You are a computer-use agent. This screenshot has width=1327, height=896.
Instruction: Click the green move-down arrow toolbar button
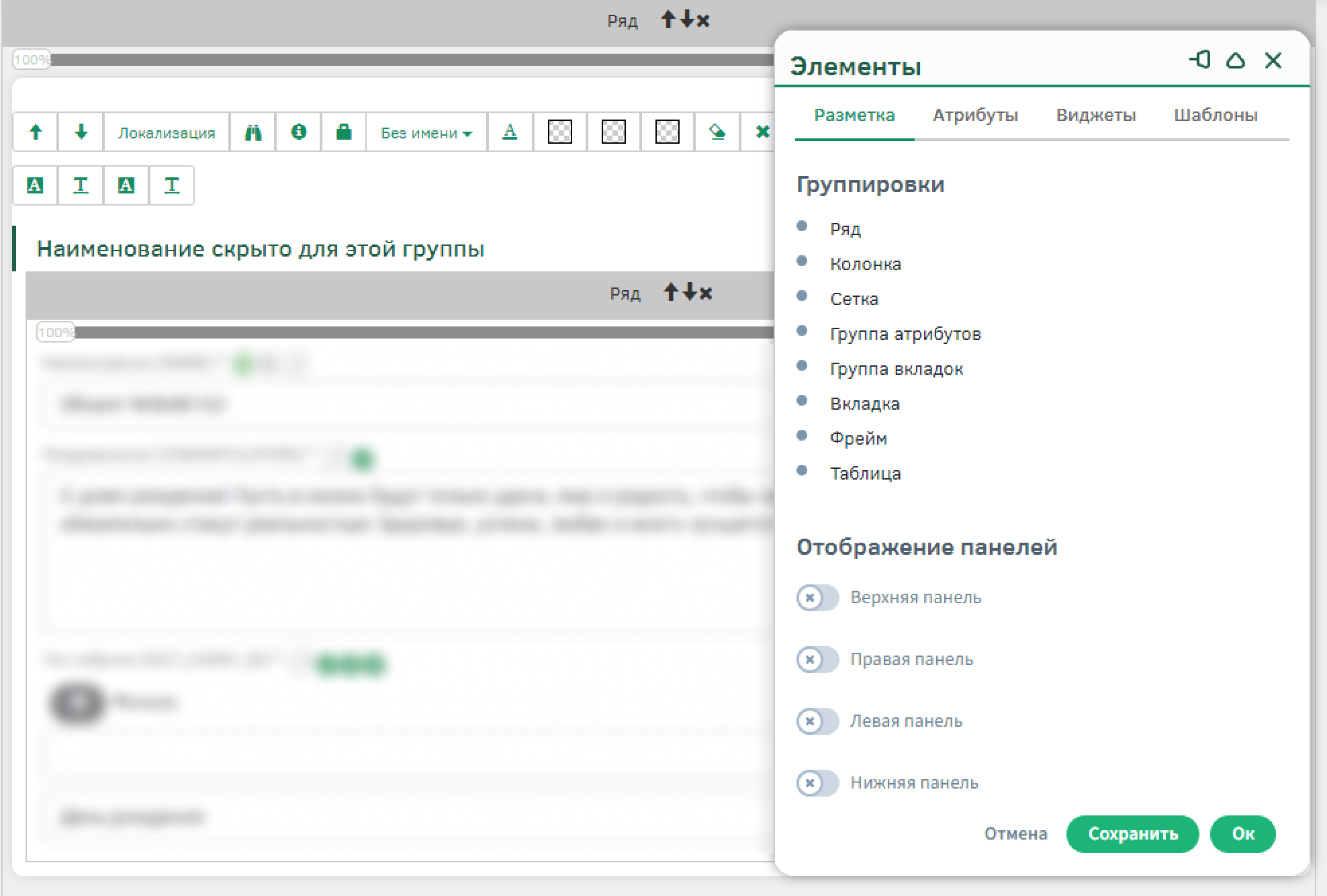(81, 132)
